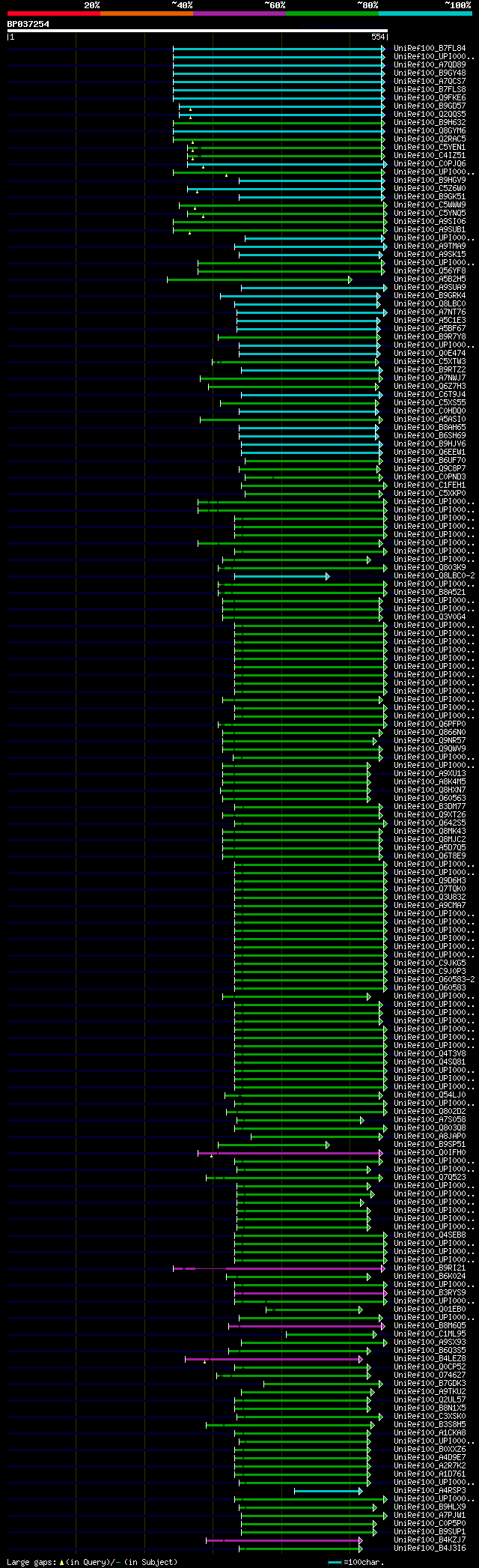479x1568 pixels.
Task: Click the green arrowhead of the A5B2H5 alignment
Action: pyautogui.click(x=350, y=279)
